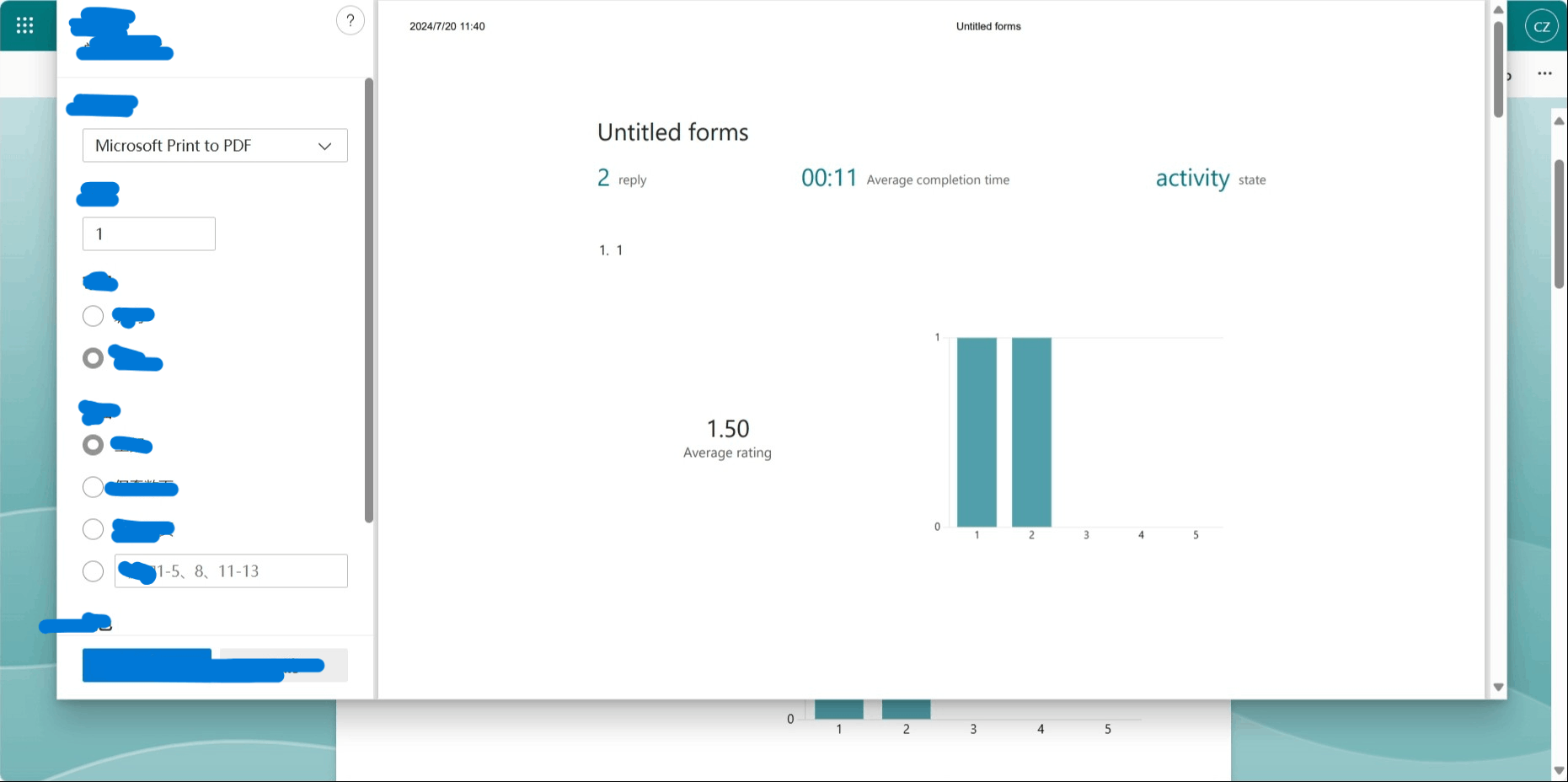Open the CZ account avatar
The width and height of the screenshot is (1568, 782).
1542,26
